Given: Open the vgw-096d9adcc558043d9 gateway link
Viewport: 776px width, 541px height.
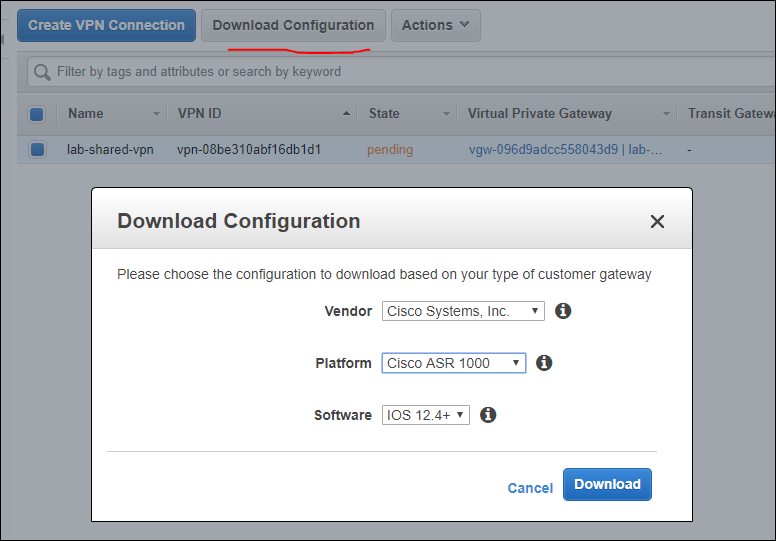Looking at the screenshot, I should tap(565, 149).
